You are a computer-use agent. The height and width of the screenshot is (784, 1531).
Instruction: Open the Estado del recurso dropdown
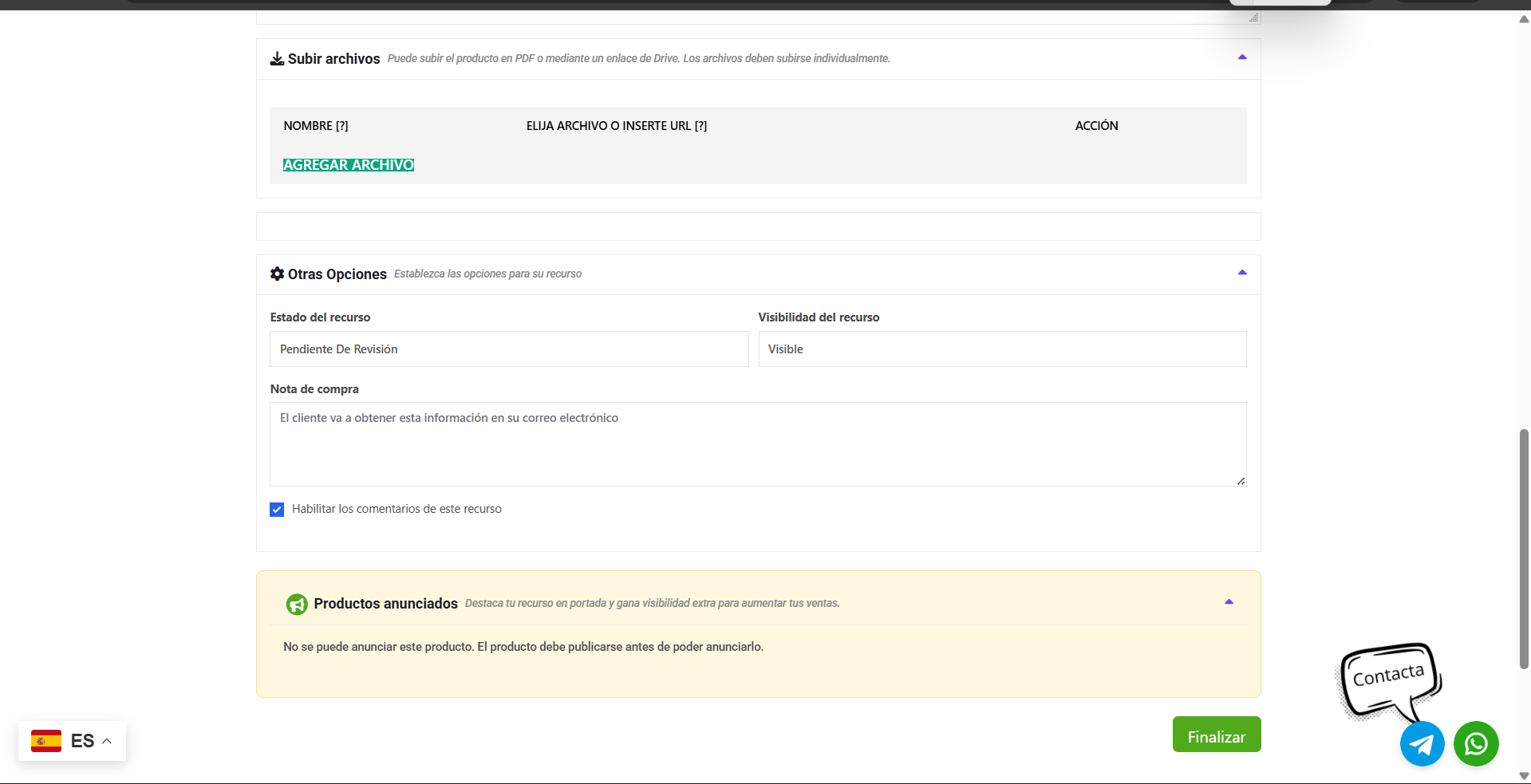(509, 349)
